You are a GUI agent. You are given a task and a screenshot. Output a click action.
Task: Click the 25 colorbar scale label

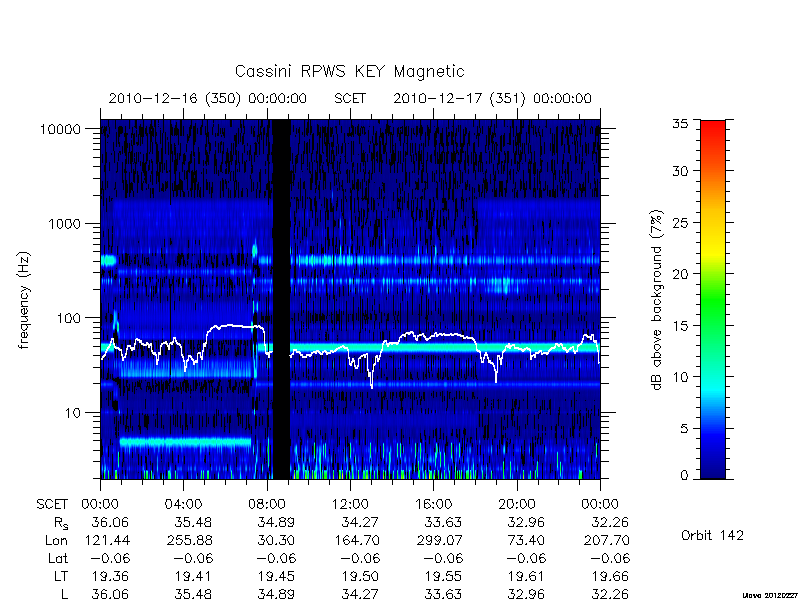click(x=680, y=223)
